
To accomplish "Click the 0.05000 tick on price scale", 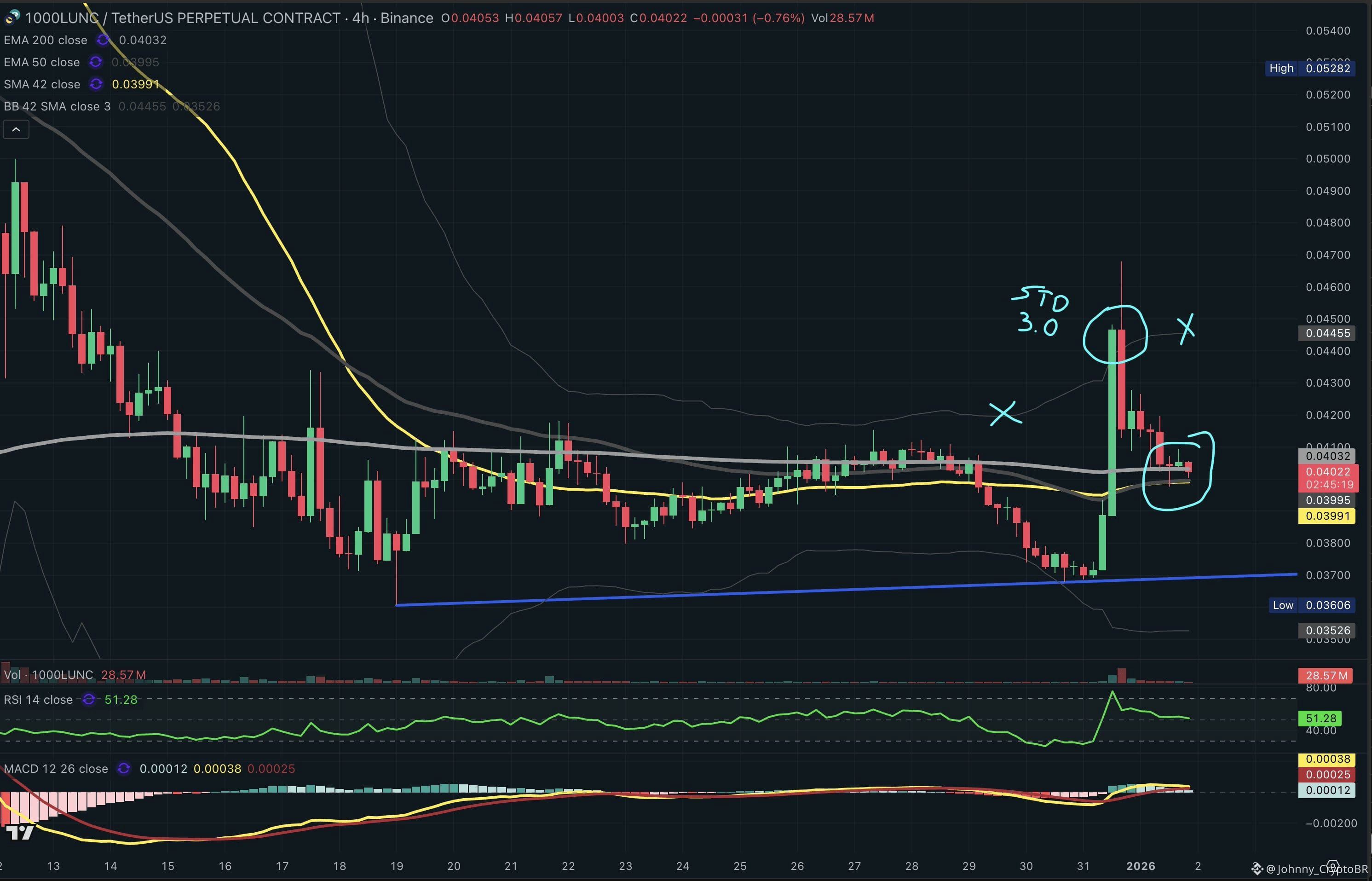I will [1328, 158].
